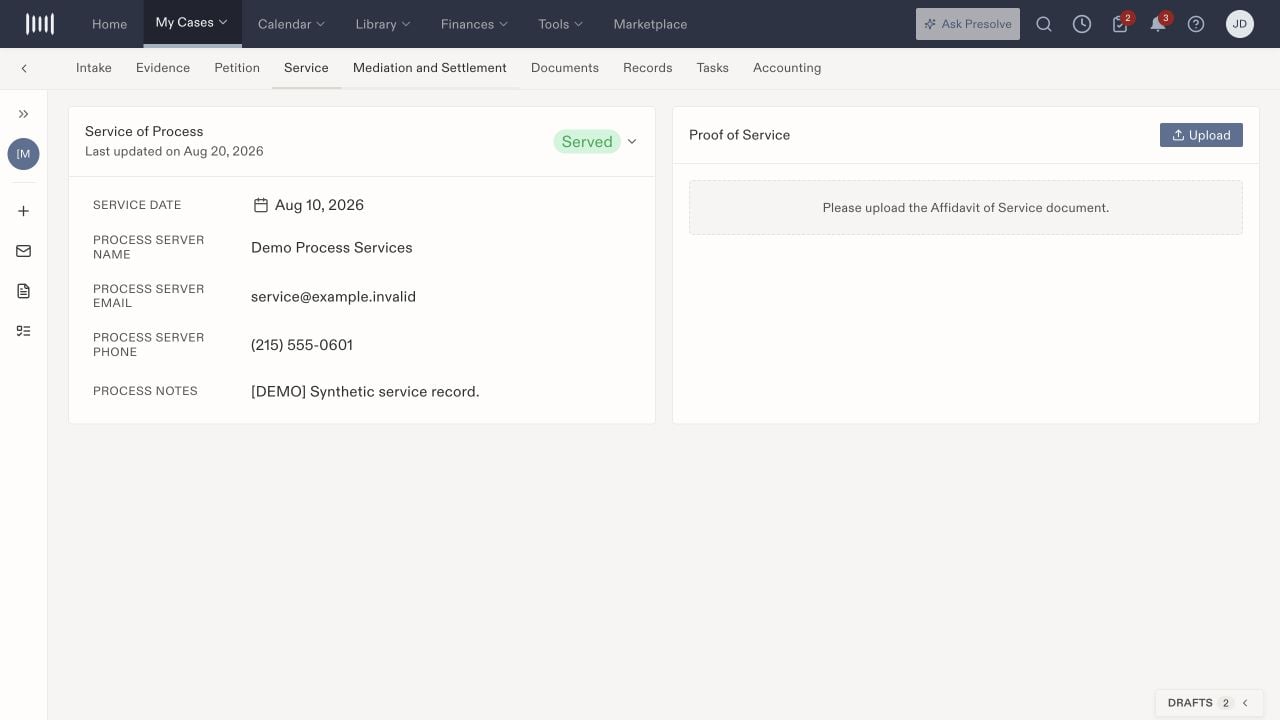
Task: Go back with the left arrow icon
Action: coord(24,68)
